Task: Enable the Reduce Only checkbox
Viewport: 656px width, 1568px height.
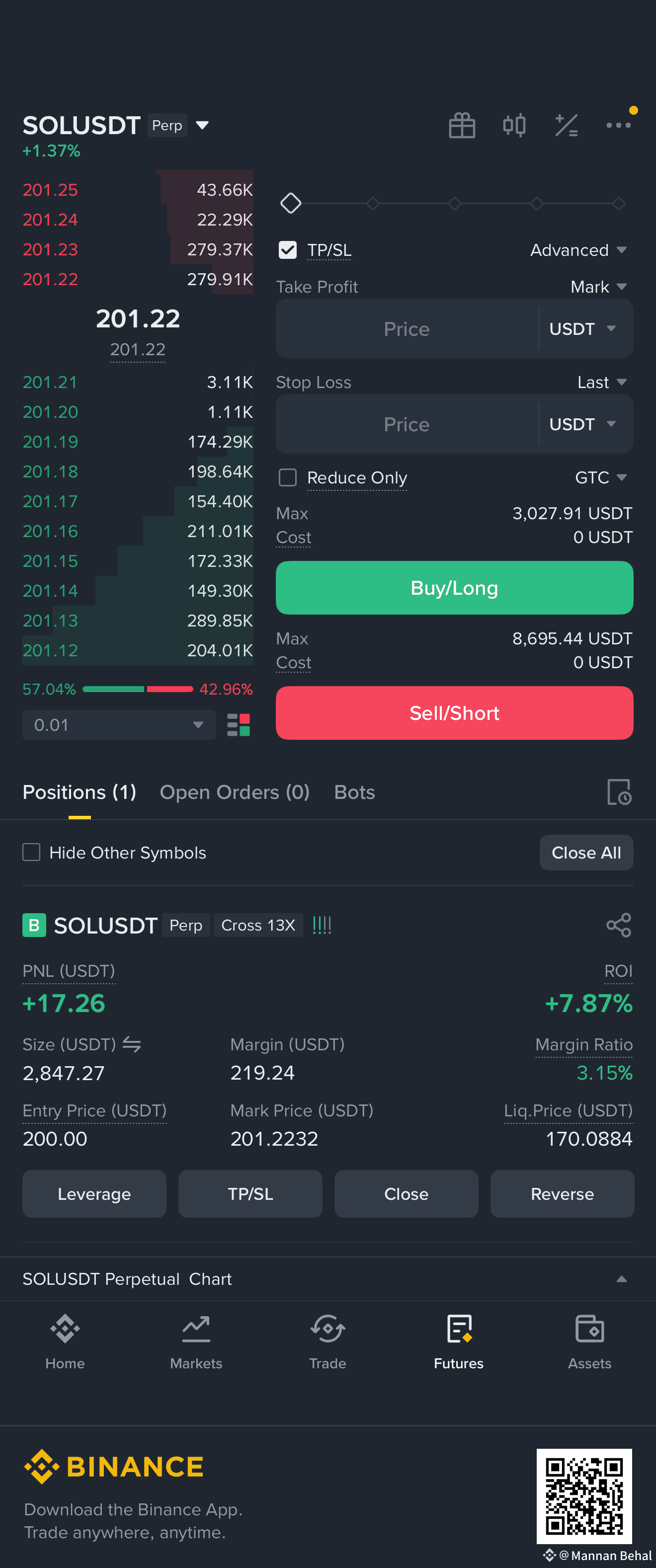Action: 287,478
